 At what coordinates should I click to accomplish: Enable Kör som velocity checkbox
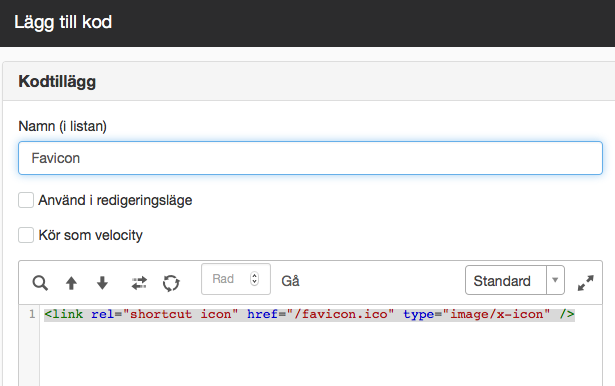pos(26,235)
